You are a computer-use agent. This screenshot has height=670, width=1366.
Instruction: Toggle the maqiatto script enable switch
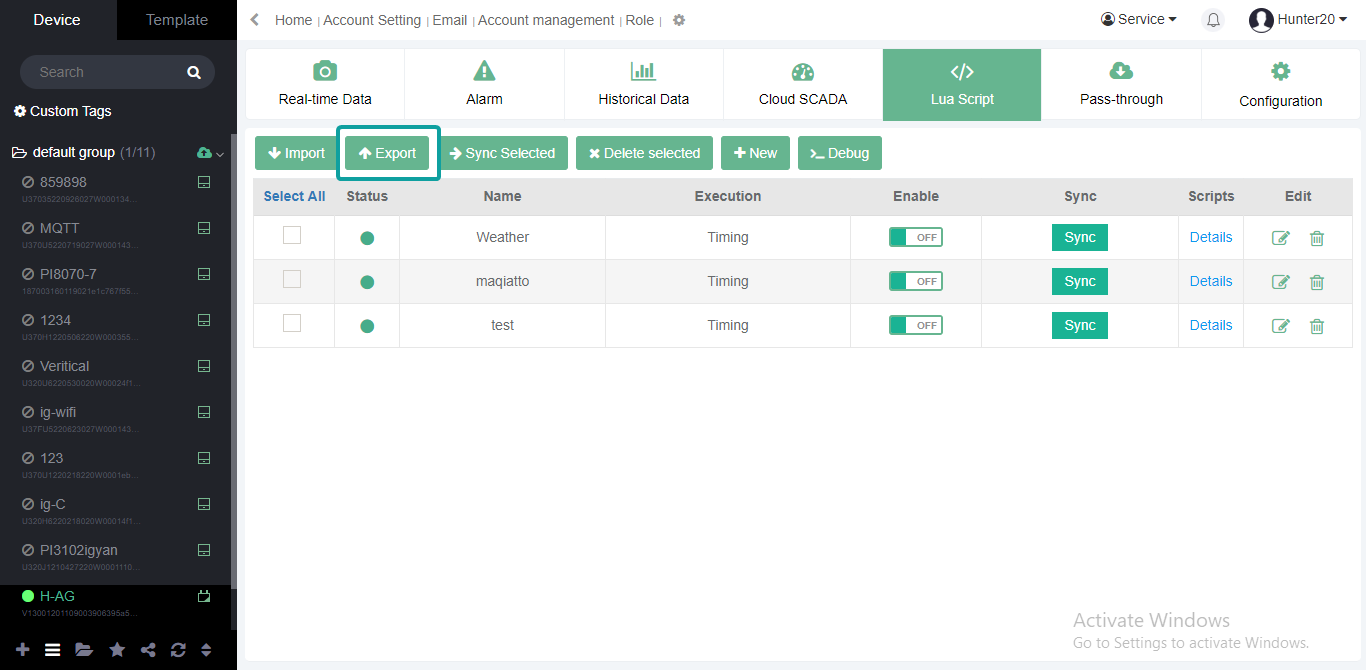point(915,281)
